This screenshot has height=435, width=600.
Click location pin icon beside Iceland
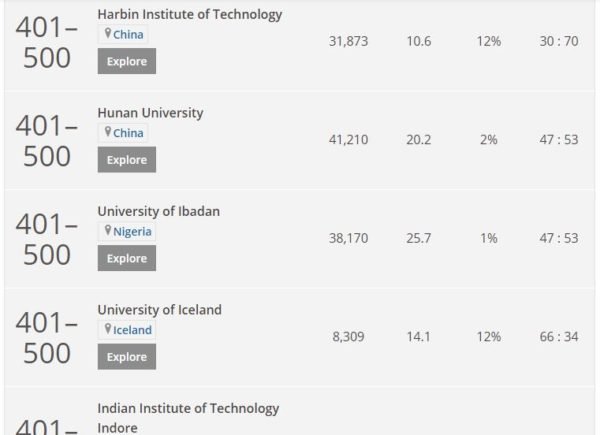[107, 329]
